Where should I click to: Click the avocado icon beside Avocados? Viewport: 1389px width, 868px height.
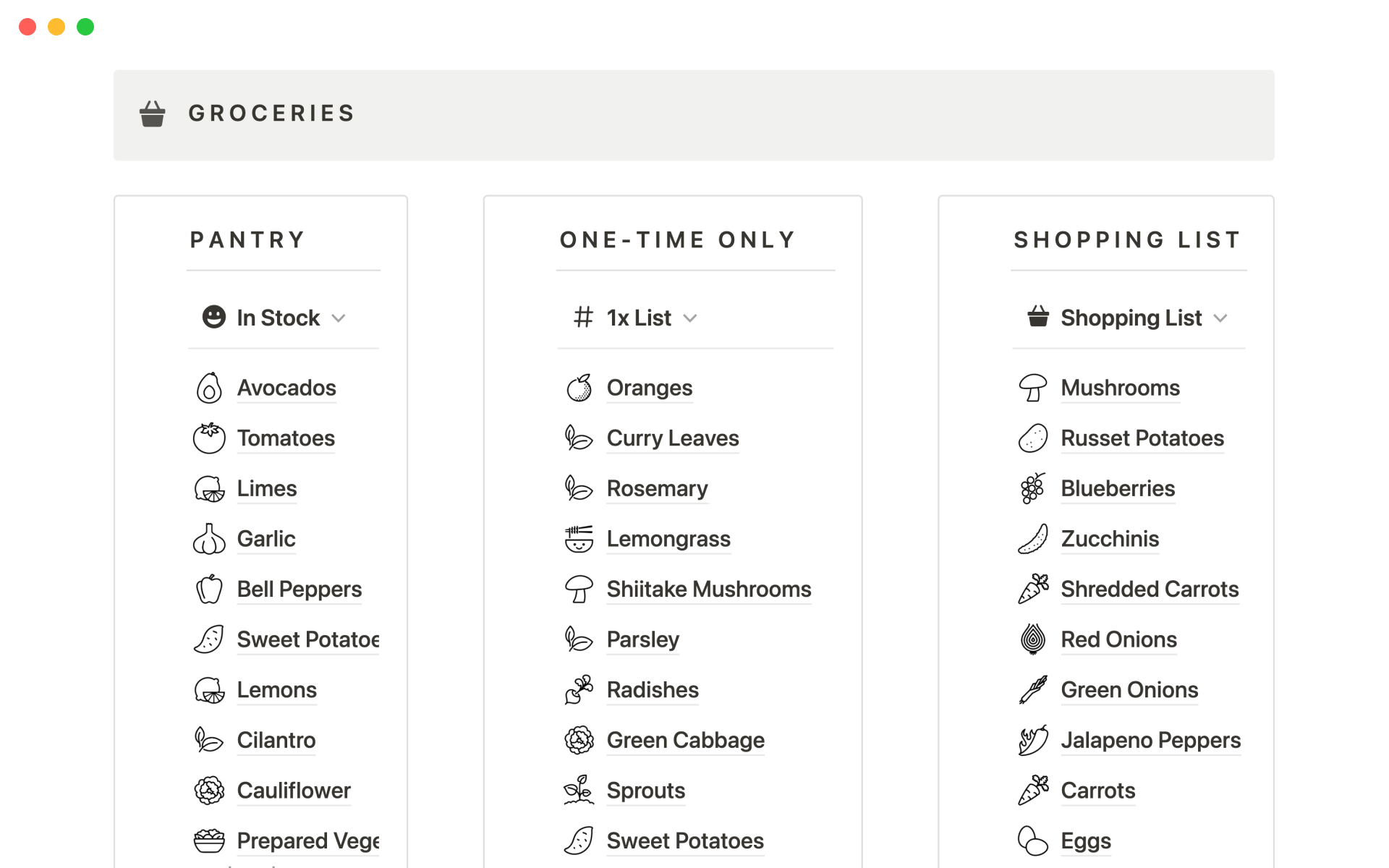[209, 388]
